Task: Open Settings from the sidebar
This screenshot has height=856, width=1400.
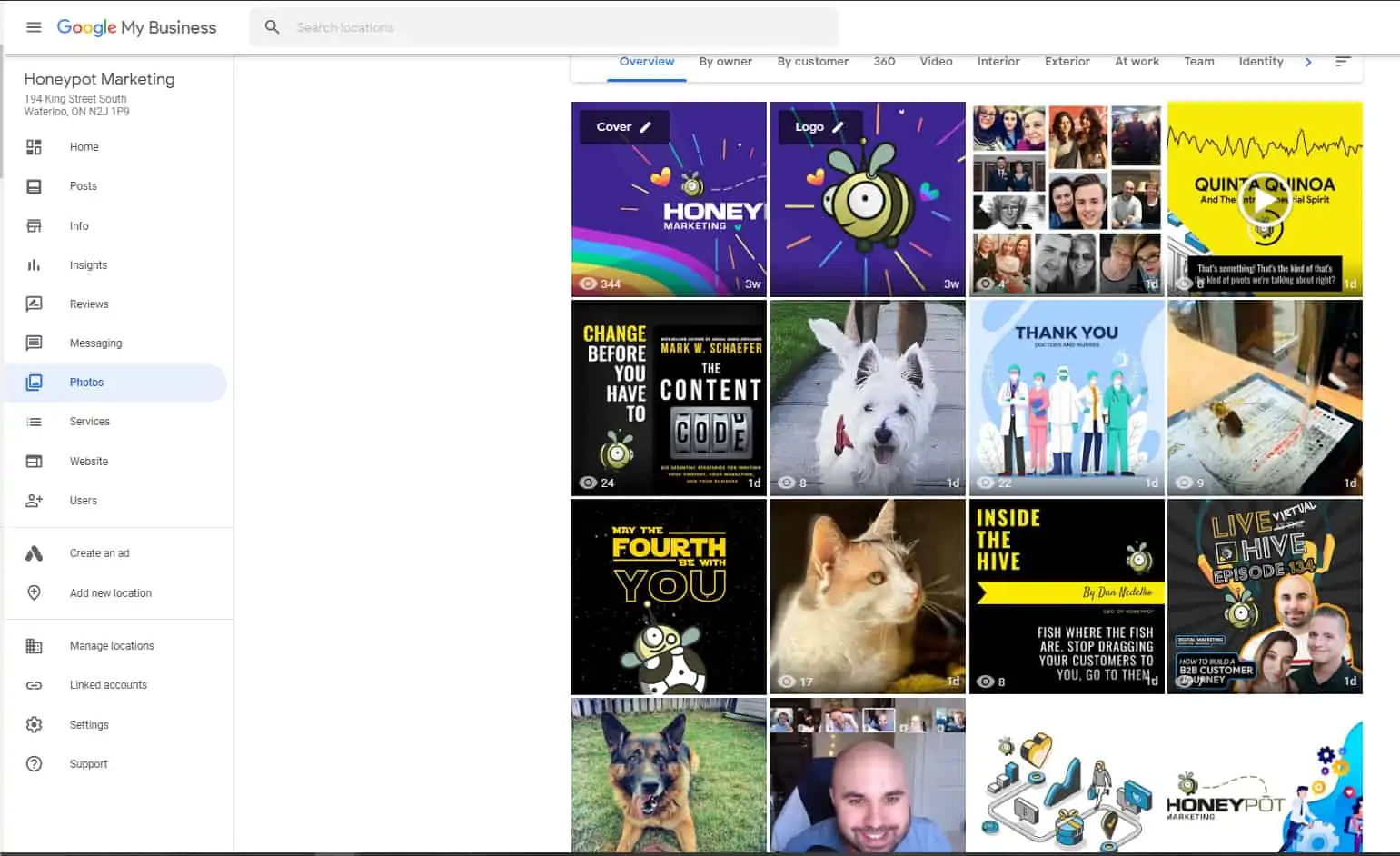Action: [89, 724]
